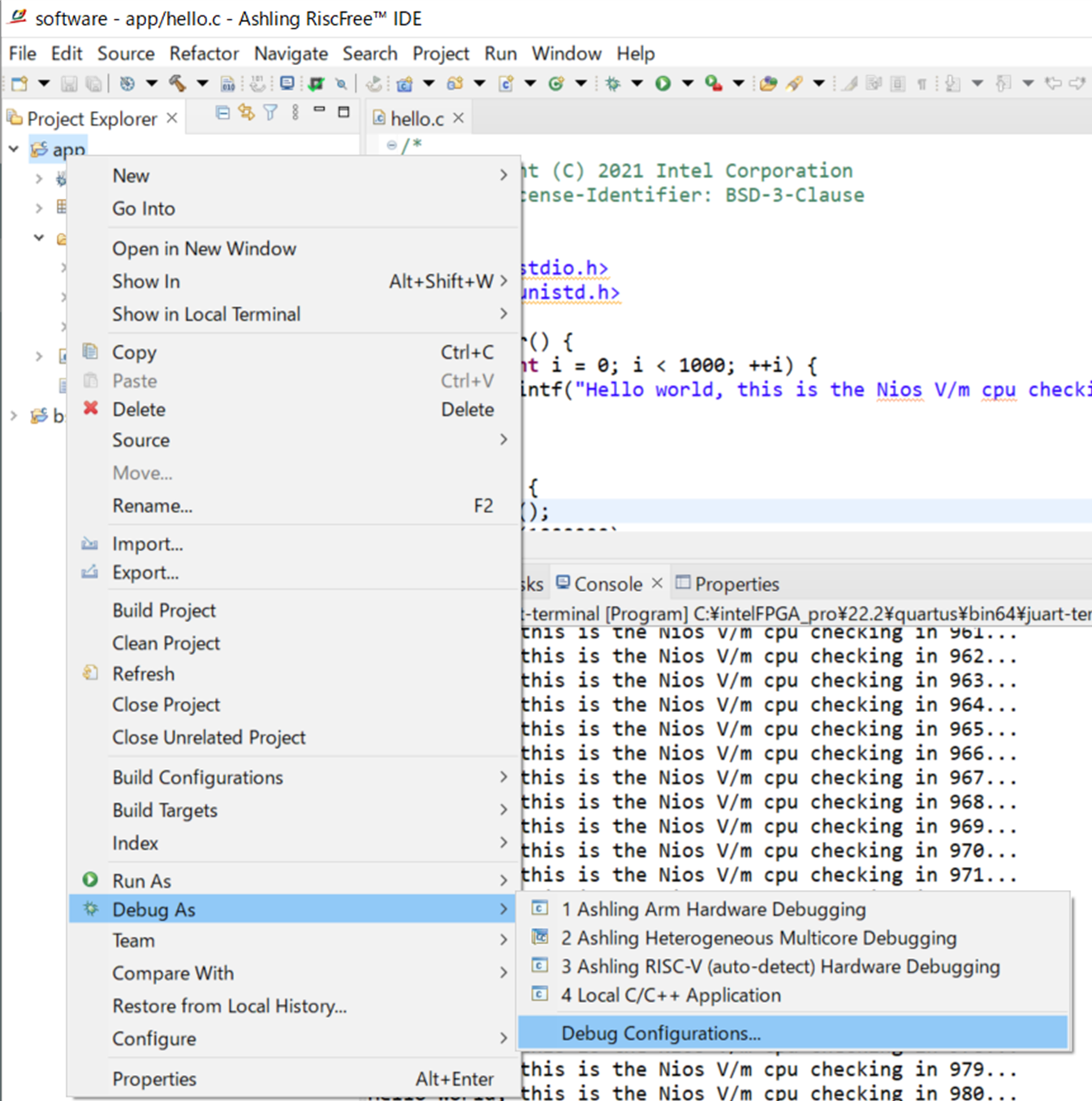Click Build Project in the context menu

164,611
